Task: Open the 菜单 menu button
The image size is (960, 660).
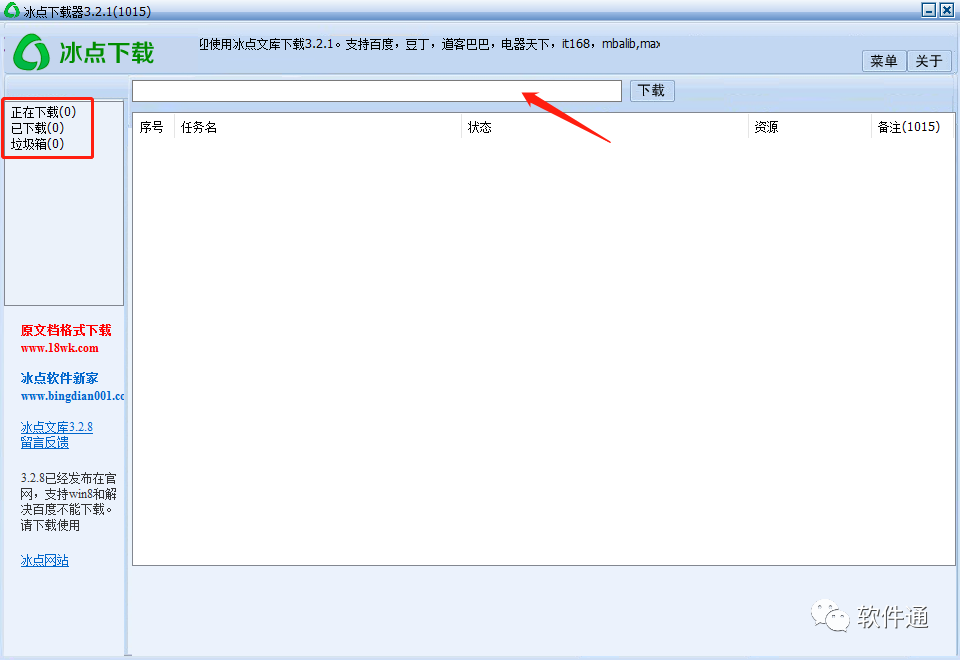Action: click(x=883, y=61)
